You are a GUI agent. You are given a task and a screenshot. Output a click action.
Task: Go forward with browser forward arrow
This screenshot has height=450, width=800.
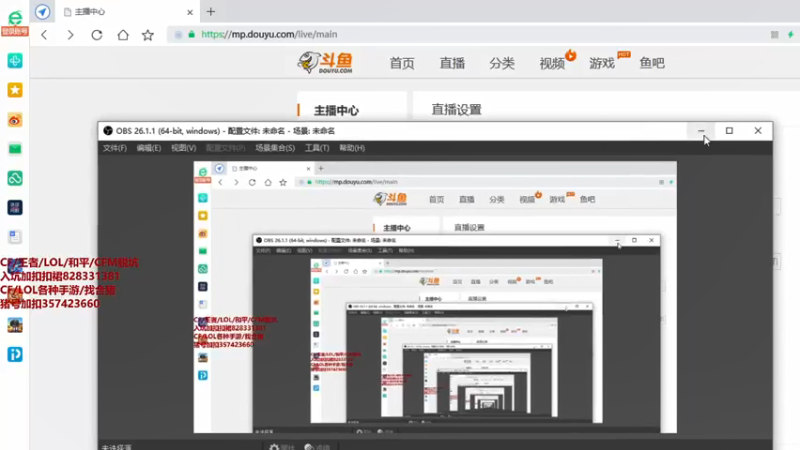(70, 35)
